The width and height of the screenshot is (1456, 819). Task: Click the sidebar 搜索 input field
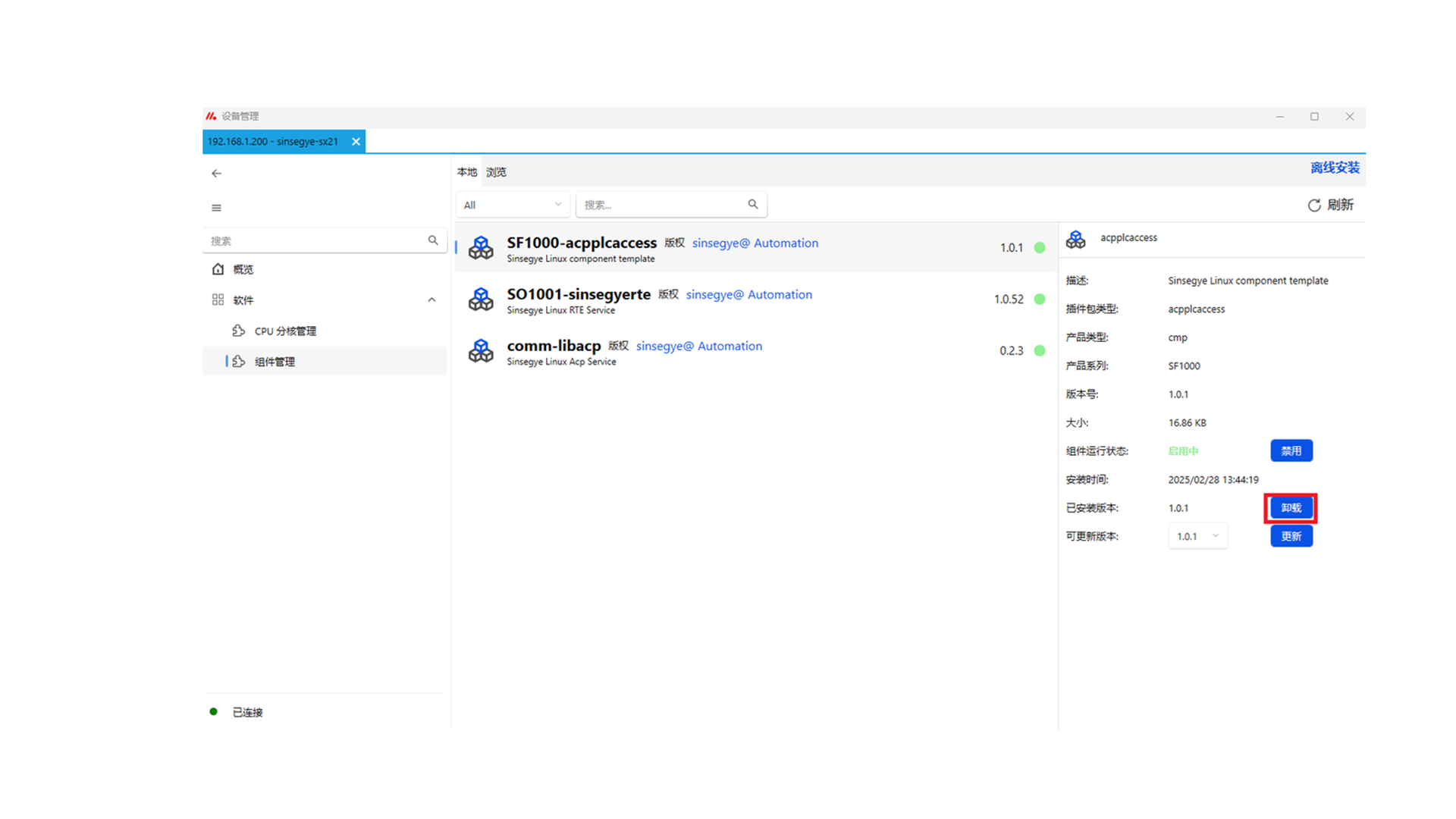click(x=315, y=241)
